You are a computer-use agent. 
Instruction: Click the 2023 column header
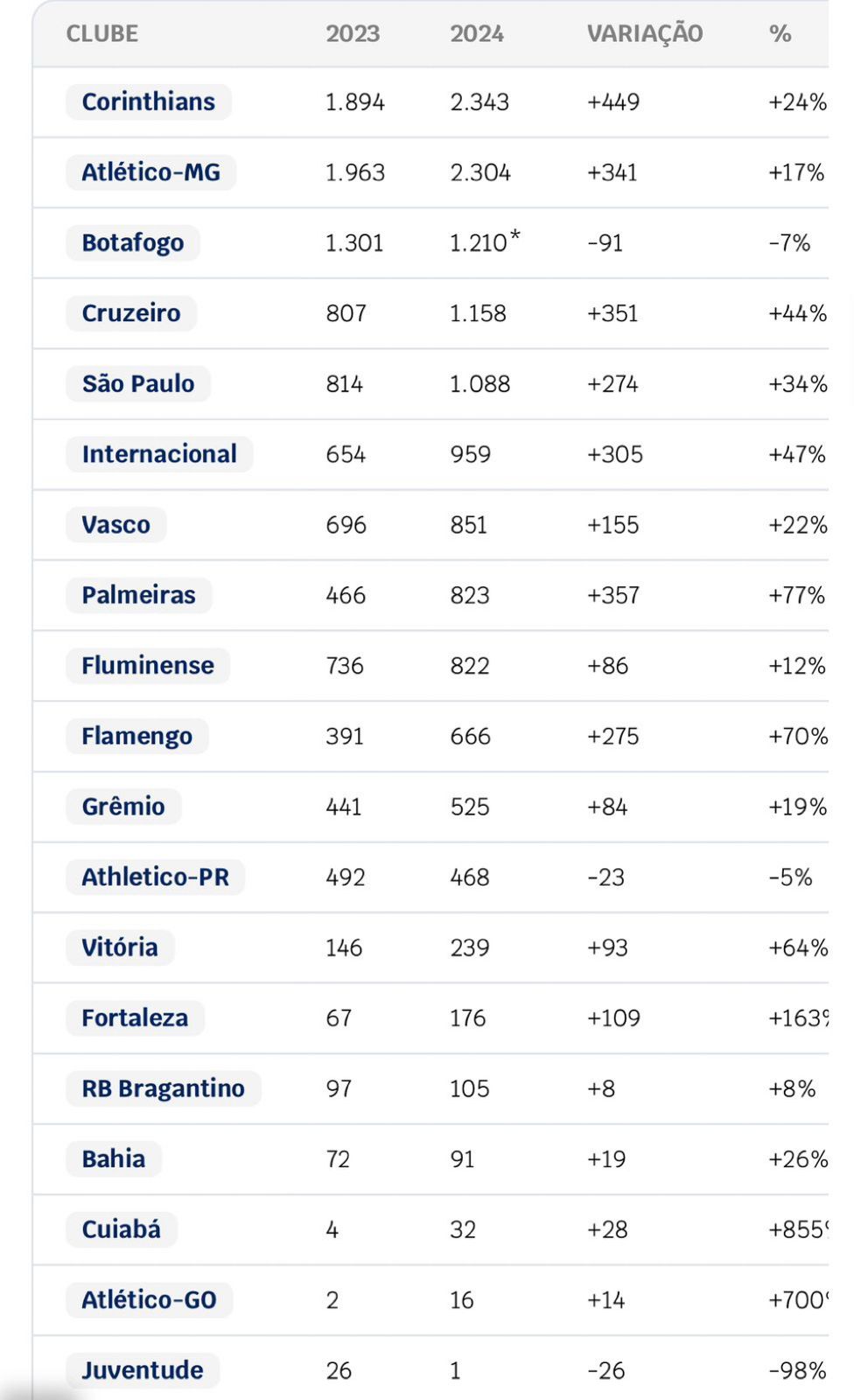point(353,33)
